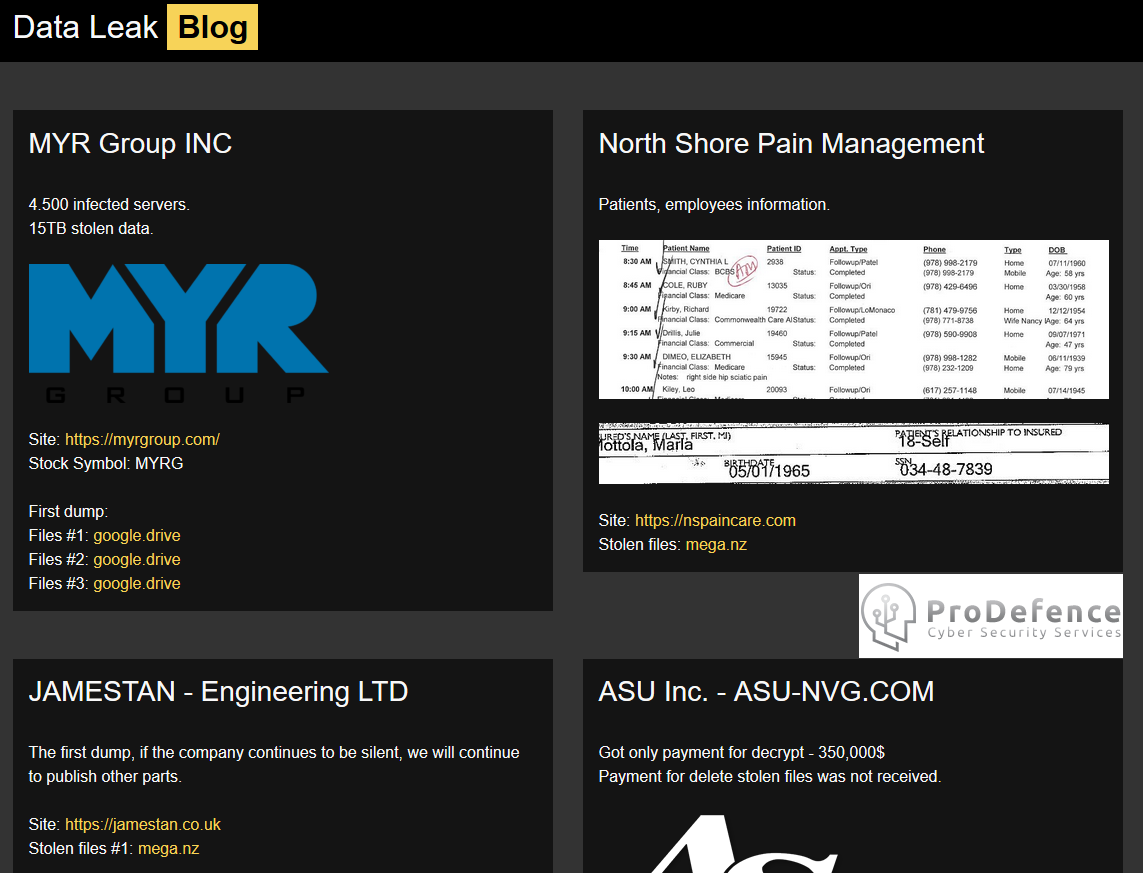Screen dimensions: 1143x873
Task: Select the JAMESTAN - Engineering LTD heading
Action: pyautogui.click(x=219, y=692)
